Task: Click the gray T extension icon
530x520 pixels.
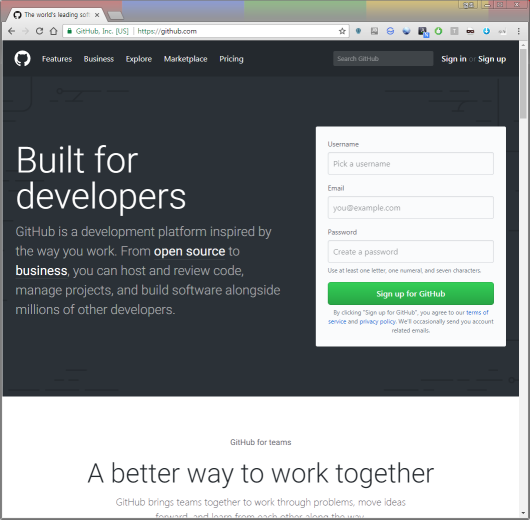Action: 454,31
